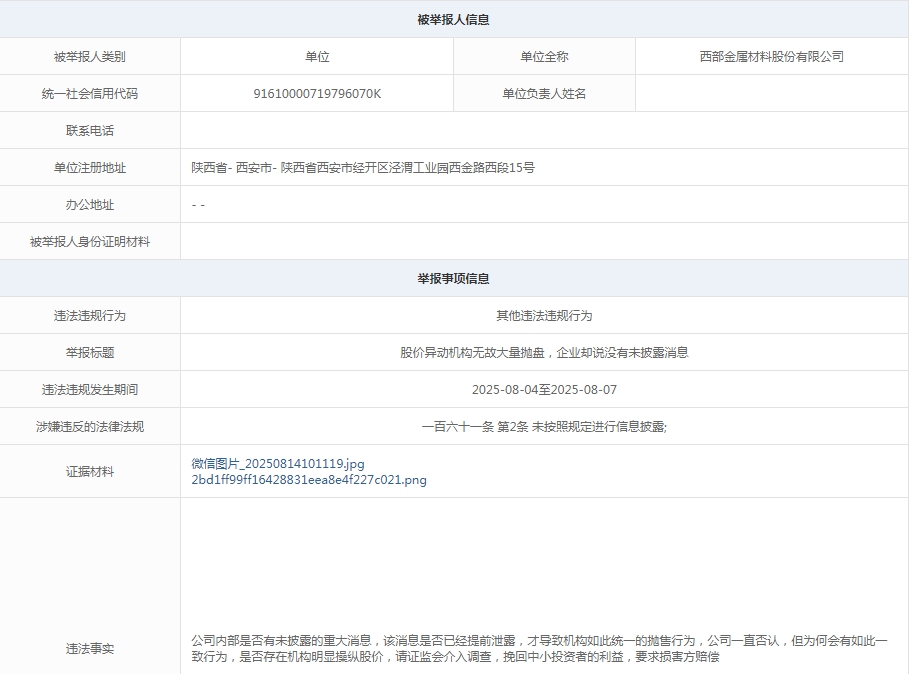The image size is (911, 674).
Task: Click the 办公地址 value showing dashes
Action: 198,205
